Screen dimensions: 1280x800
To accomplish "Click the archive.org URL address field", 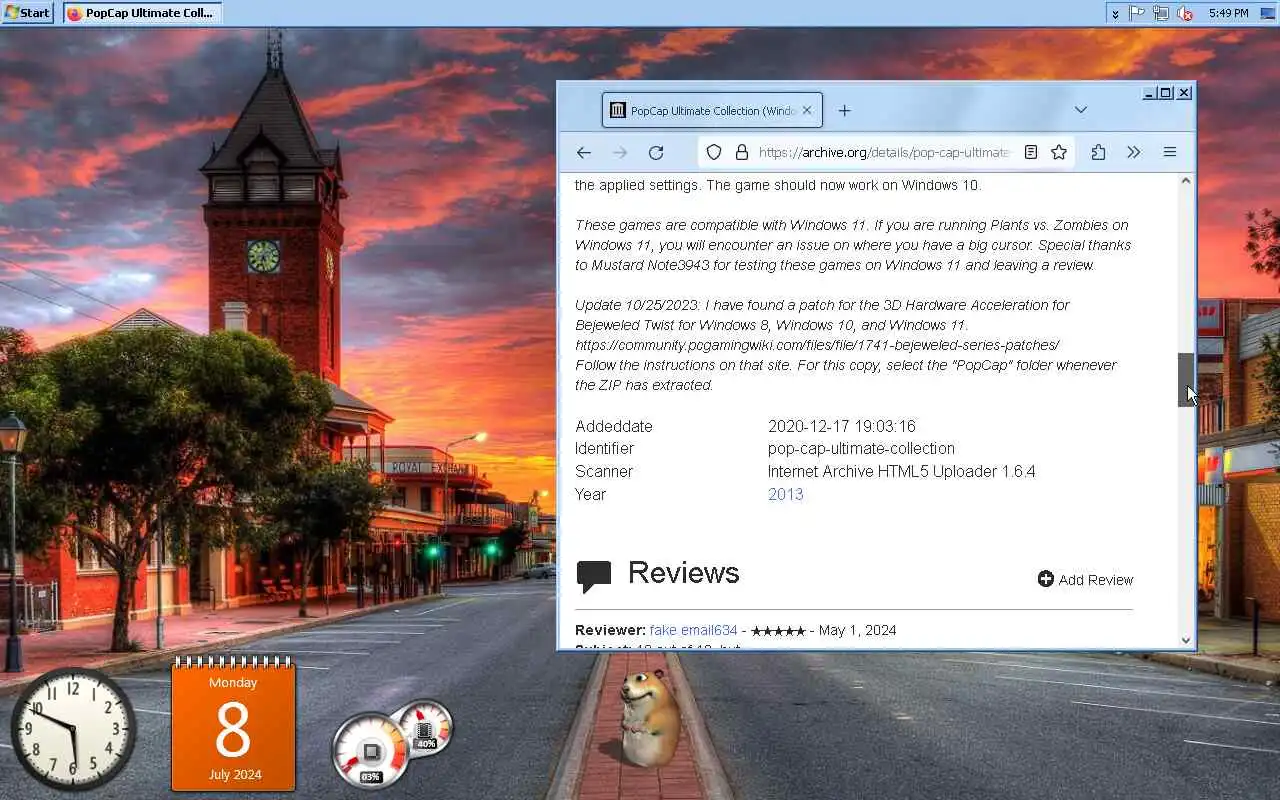I will point(885,152).
